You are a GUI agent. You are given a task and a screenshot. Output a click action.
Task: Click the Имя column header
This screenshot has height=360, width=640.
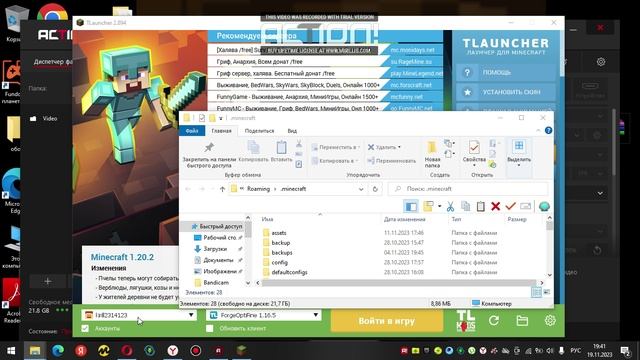[267, 220]
